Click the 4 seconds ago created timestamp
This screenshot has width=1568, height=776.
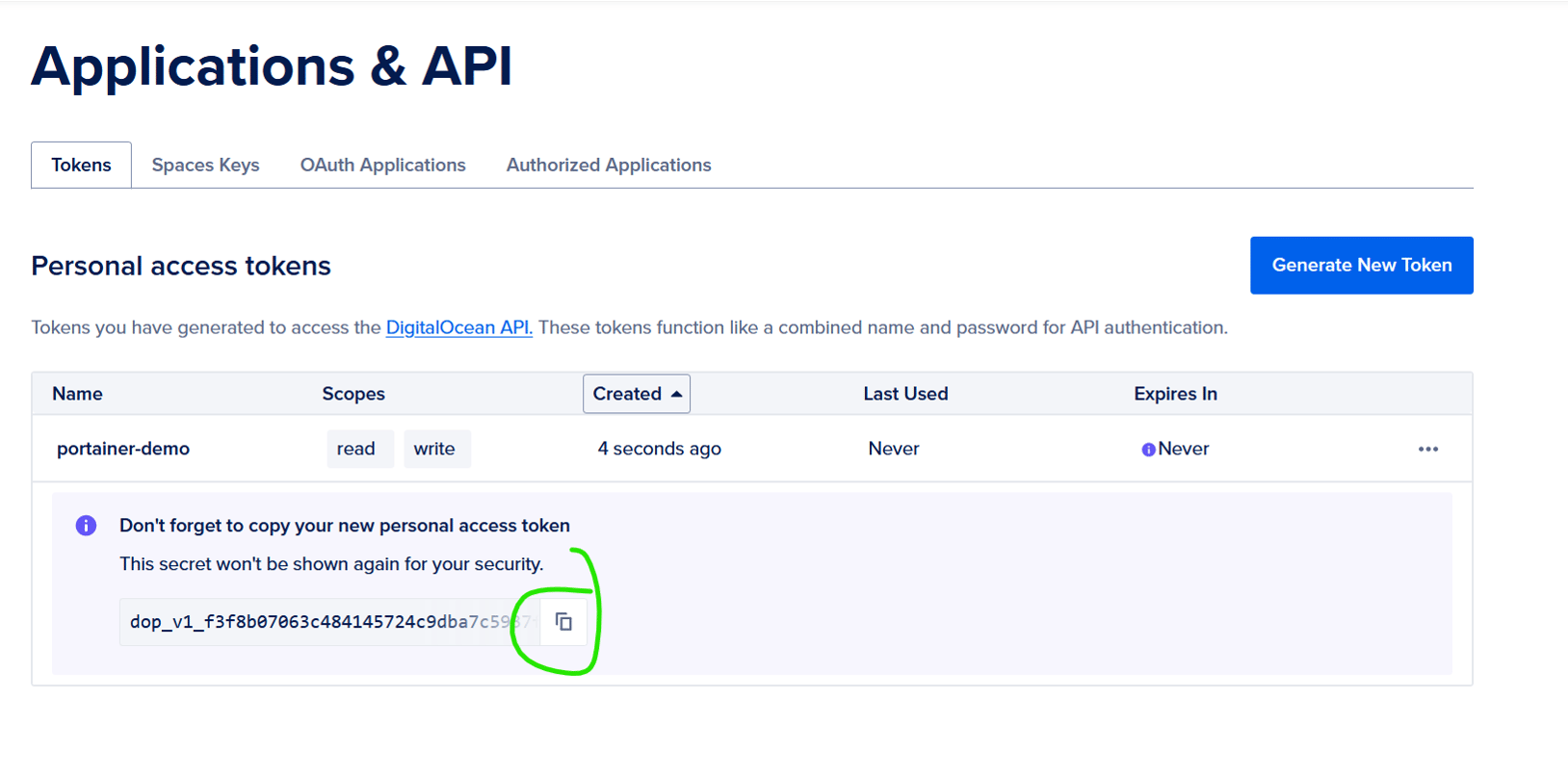(659, 449)
